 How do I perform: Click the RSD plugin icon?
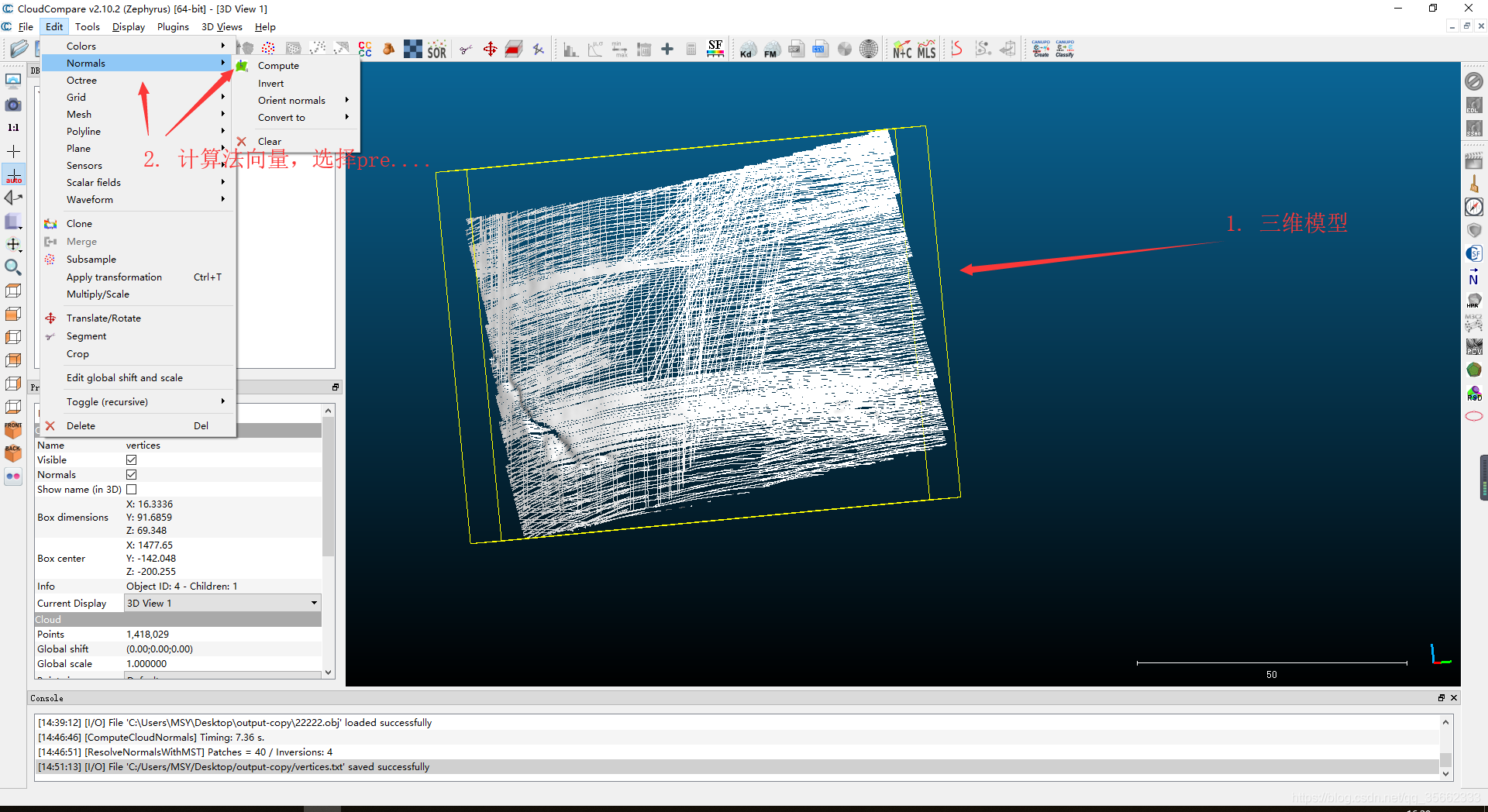(1474, 394)
